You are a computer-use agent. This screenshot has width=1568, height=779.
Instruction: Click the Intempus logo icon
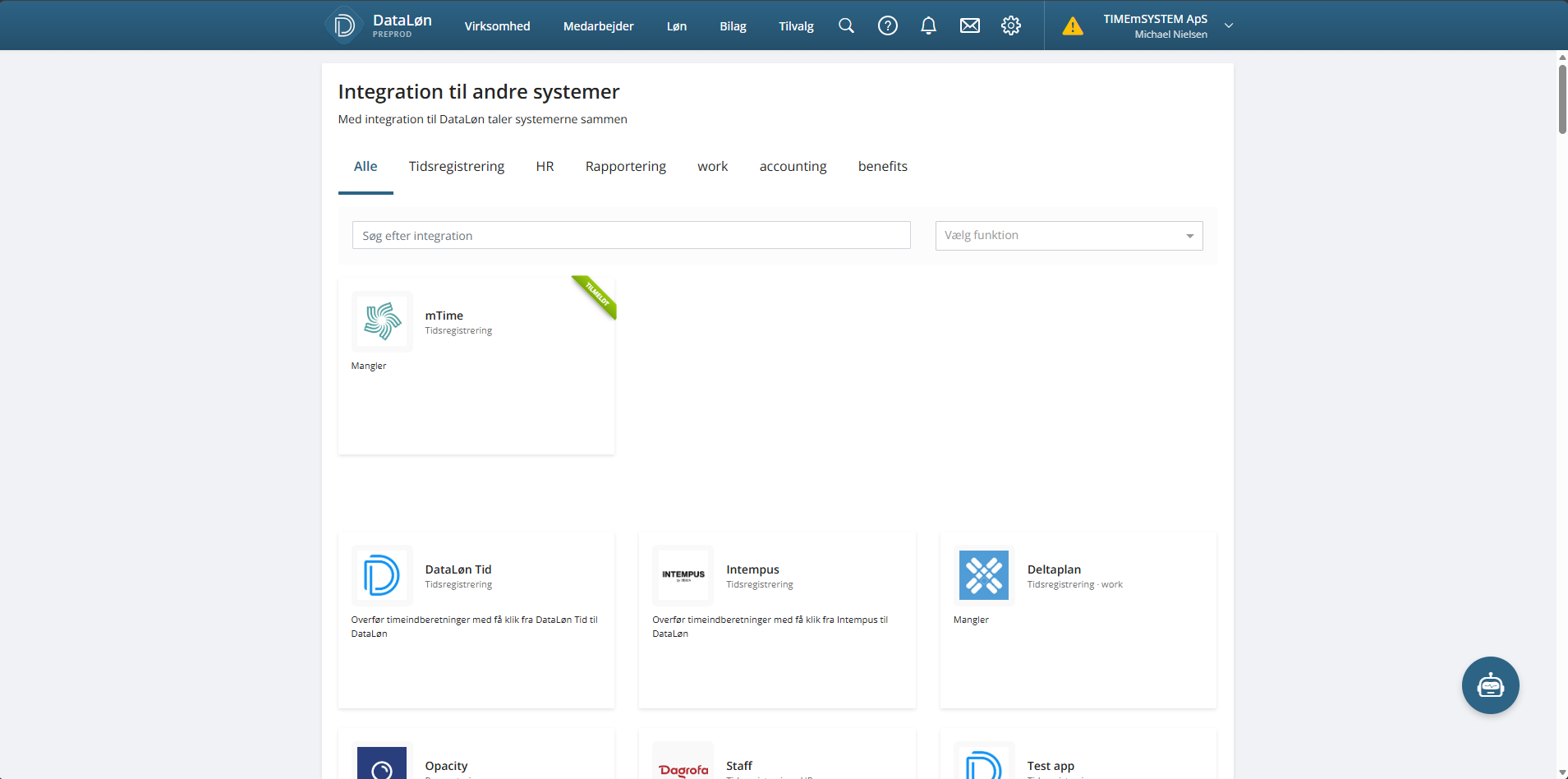pos(683,575)
